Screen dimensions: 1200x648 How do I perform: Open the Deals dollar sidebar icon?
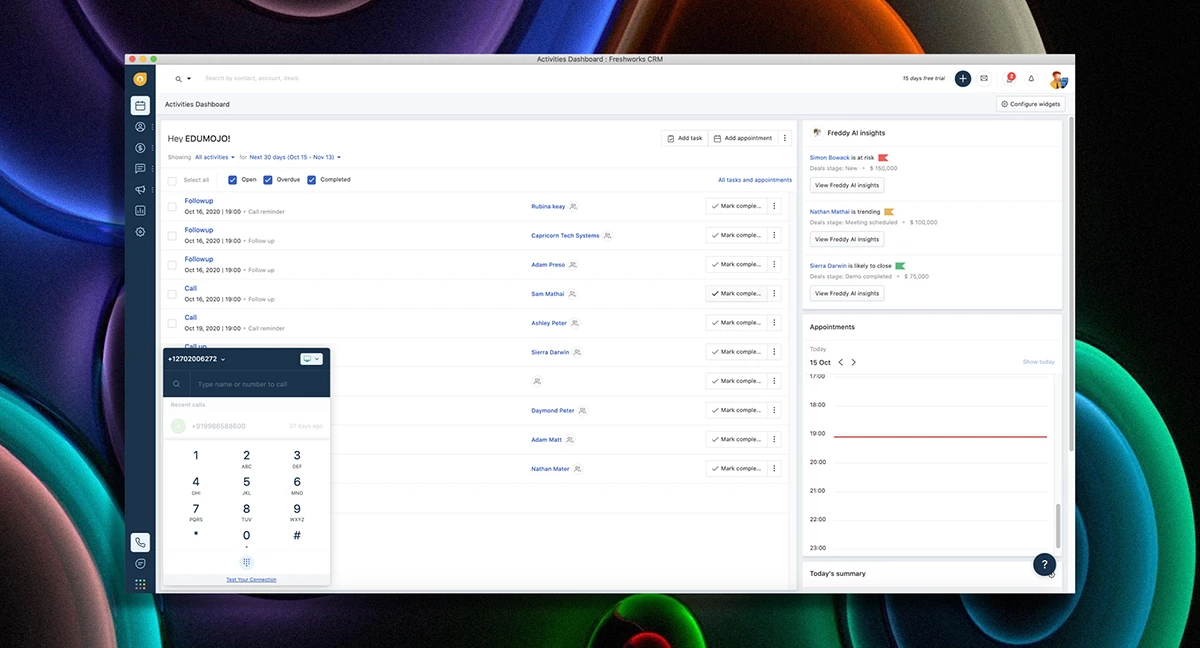pyautogui.click(x=140, y=148)
